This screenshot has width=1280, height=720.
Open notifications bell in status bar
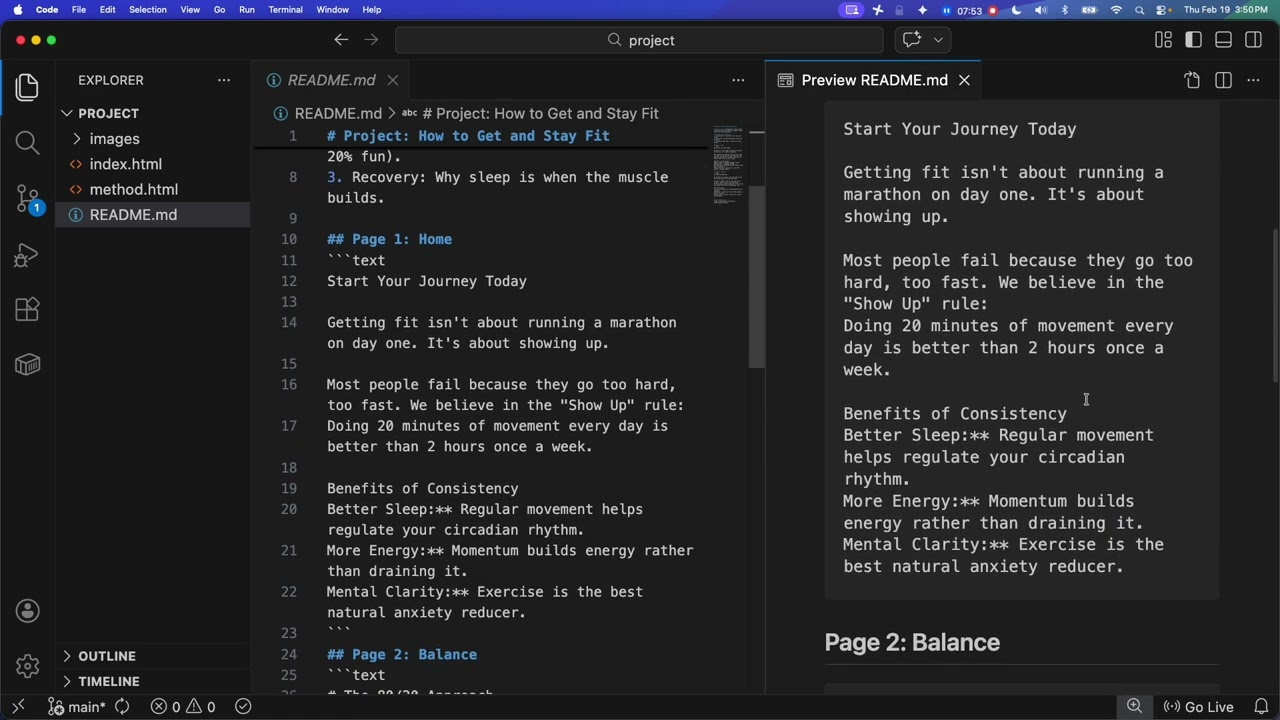tap(1261, 707)
